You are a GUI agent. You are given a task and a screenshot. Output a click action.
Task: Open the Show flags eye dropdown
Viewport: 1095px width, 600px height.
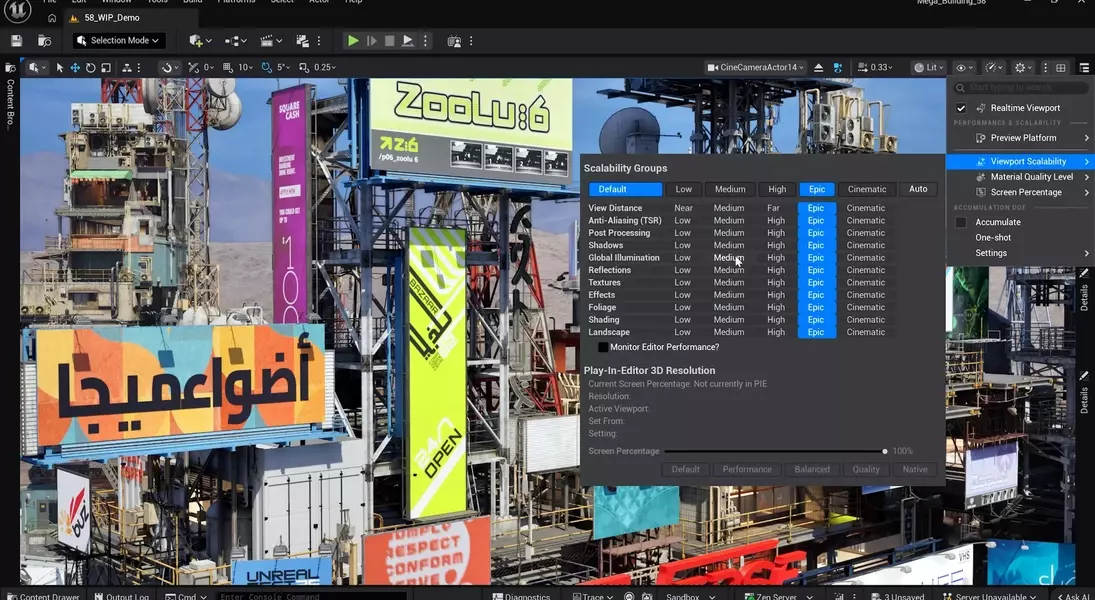965,68
